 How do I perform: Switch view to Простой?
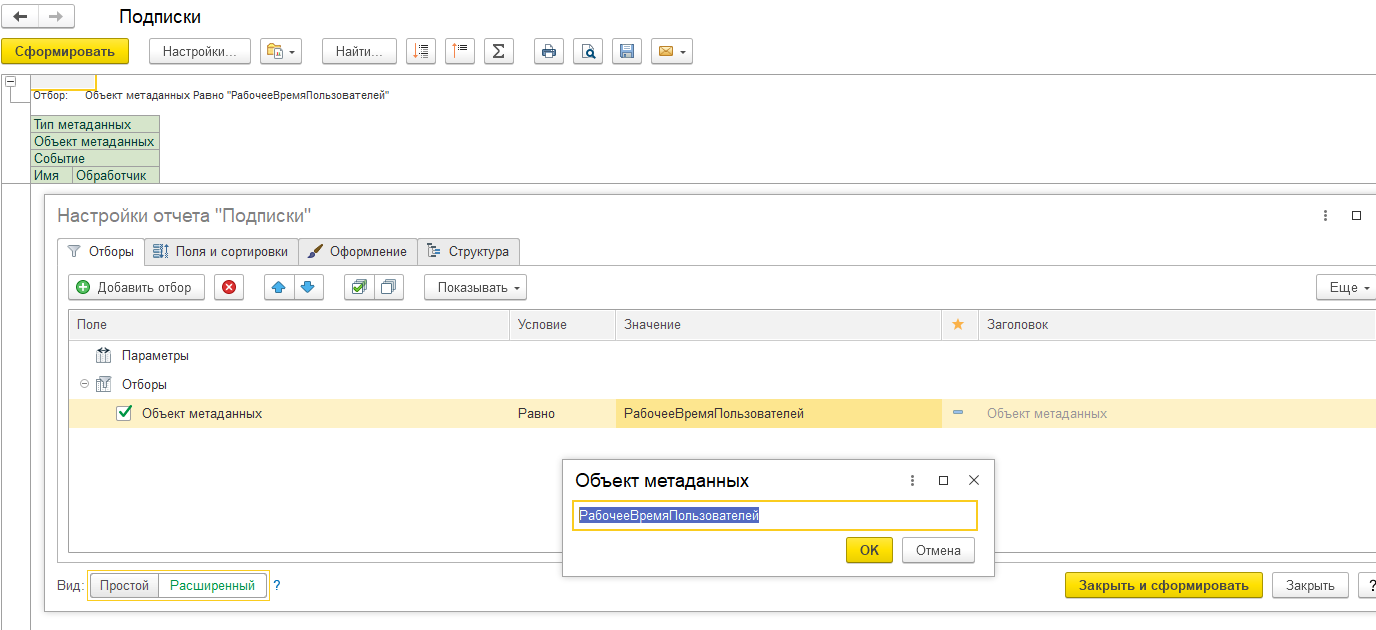point(125,586)
